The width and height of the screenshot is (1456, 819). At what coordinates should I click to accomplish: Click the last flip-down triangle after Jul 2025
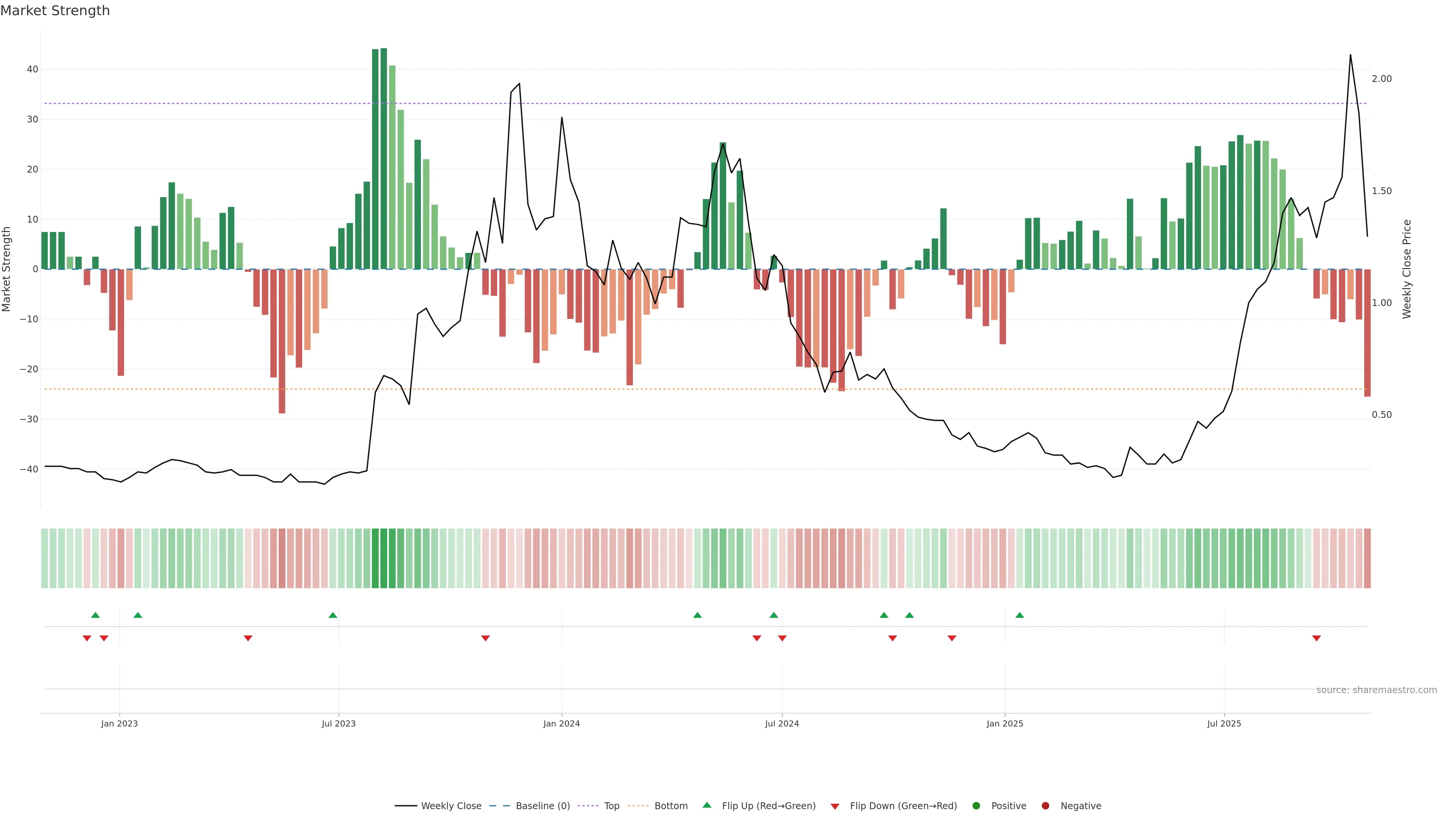pos(1316,638)
